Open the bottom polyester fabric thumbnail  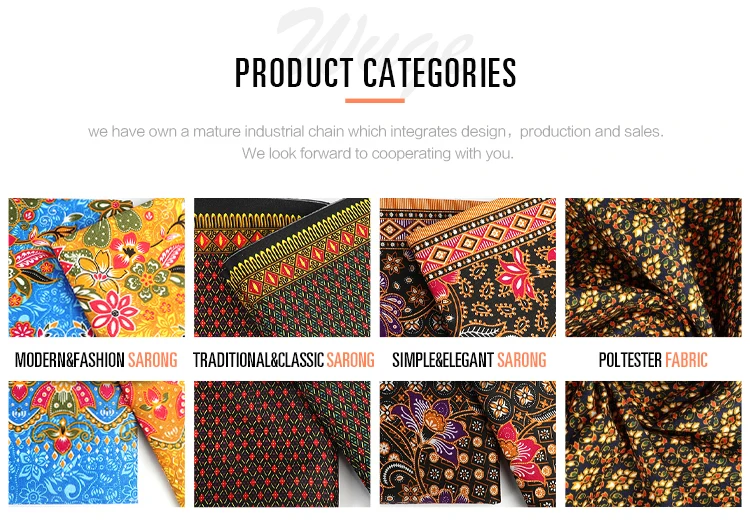click(653, 444)
